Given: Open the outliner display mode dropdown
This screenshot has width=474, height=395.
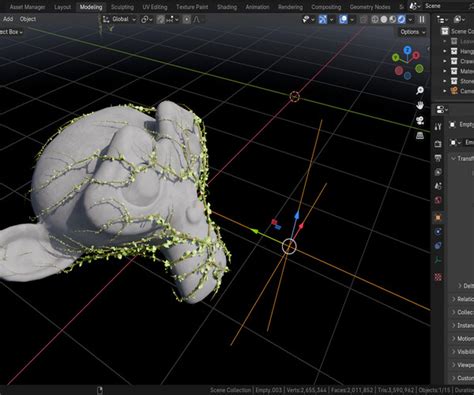Looking at the screenshot, I should [442, 20].
